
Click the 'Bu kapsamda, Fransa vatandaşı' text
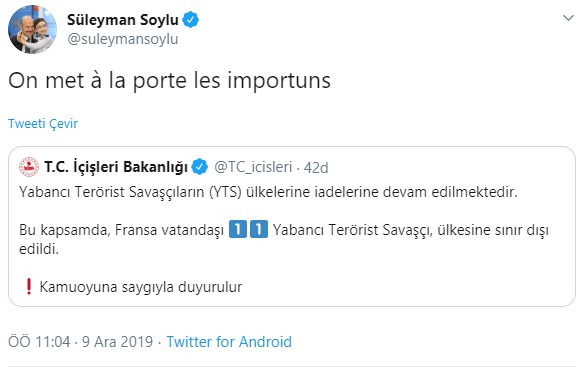pyautogui.click(x=121, y=230)
